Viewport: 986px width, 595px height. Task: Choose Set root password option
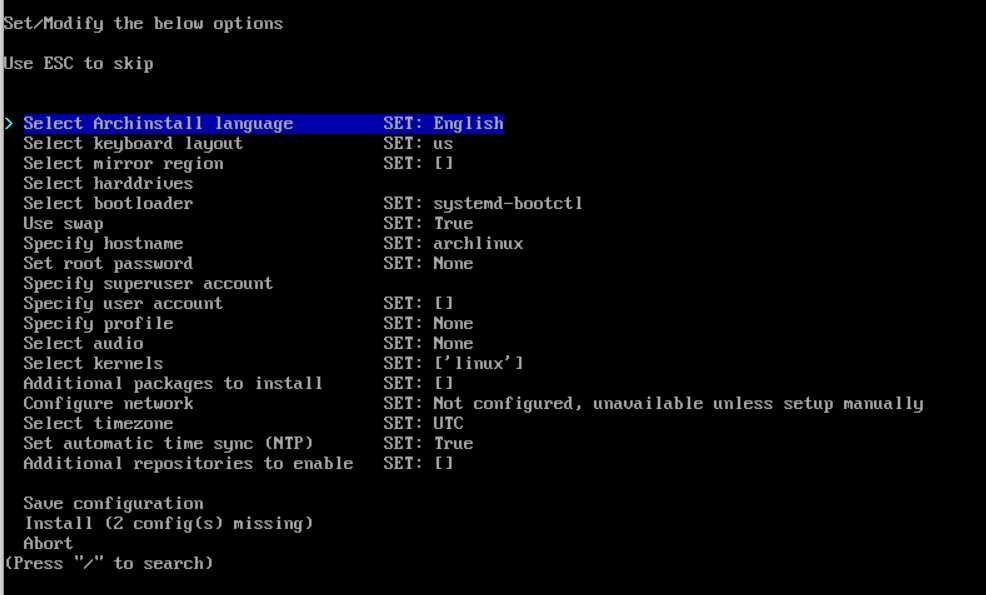coord(108,264)
